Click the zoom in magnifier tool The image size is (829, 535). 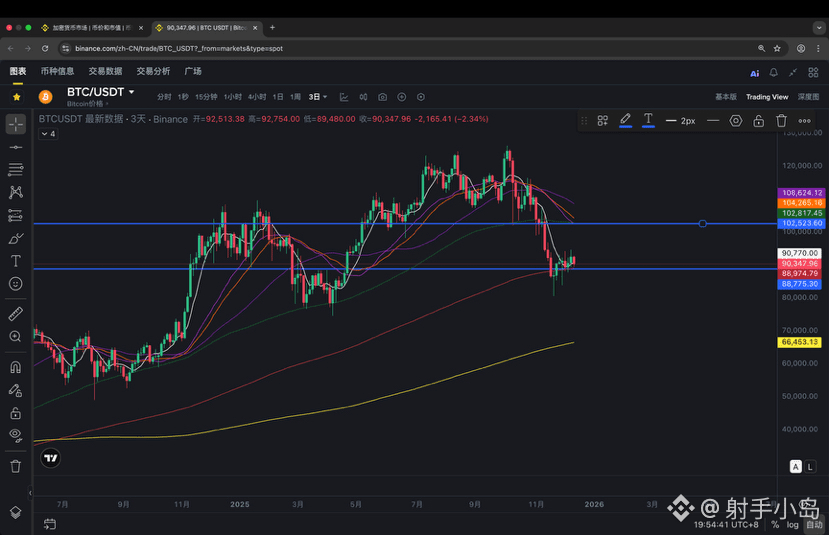tap(16, 337)
